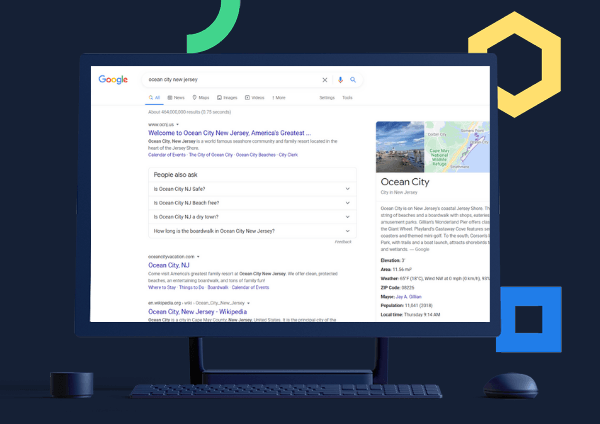Open the Ocean City beach photo thumbnail
The height and width of the screenshot is (424, 600).
pyautogui.click(x=400, y=147)
